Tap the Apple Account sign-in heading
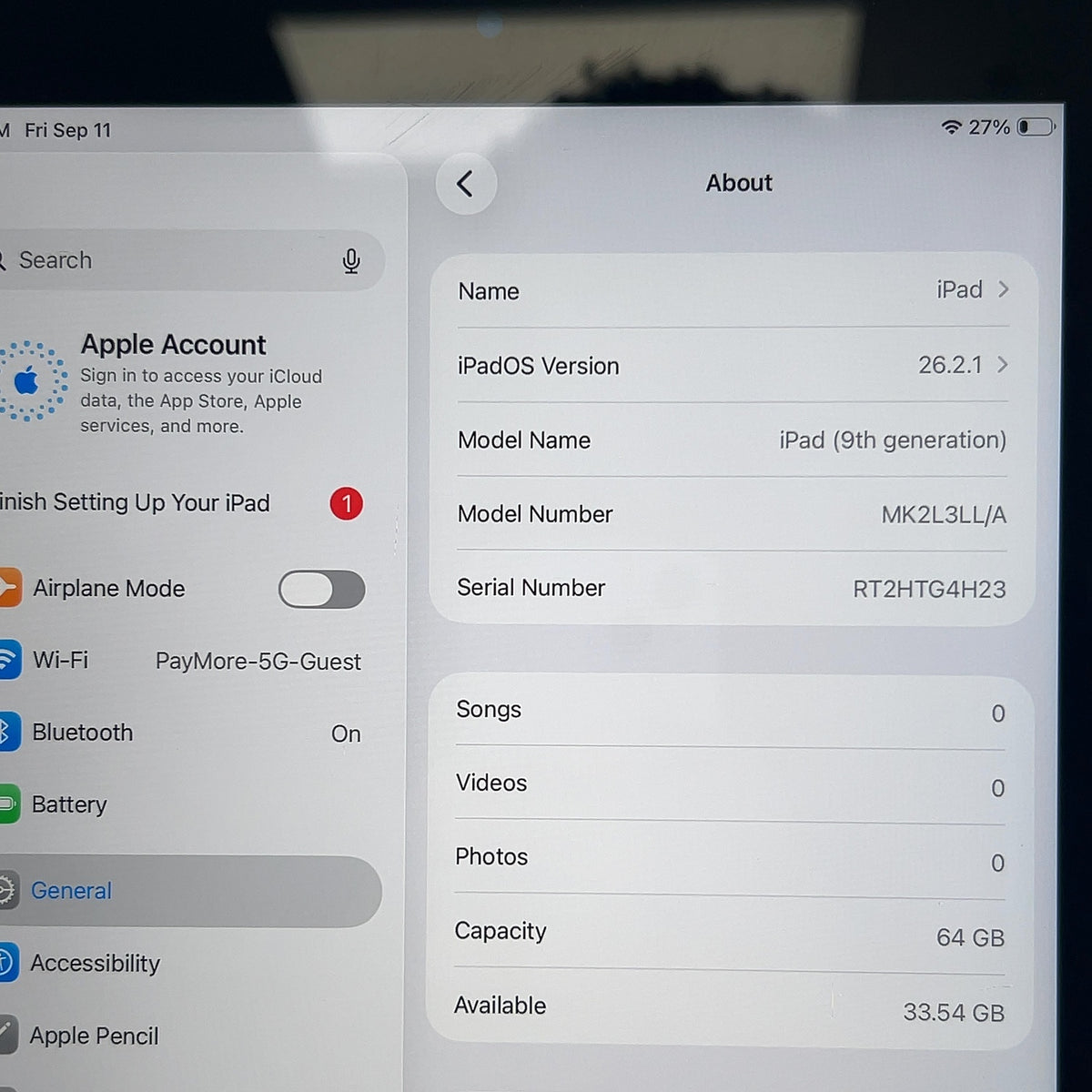This screenshot has width=1092, height=1092. (x=173, y=345)
